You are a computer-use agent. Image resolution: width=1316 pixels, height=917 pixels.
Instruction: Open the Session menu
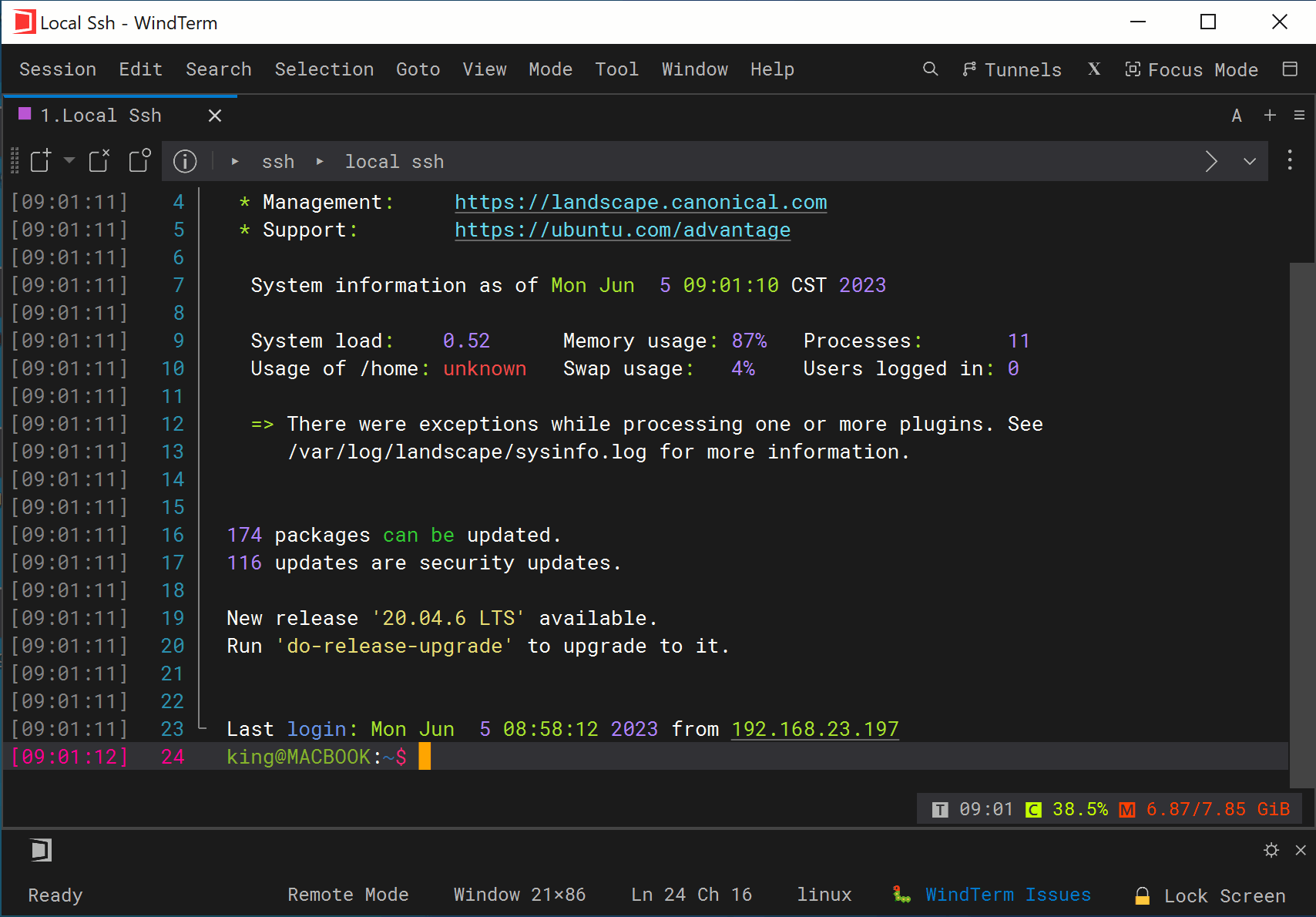click(58, 69)
